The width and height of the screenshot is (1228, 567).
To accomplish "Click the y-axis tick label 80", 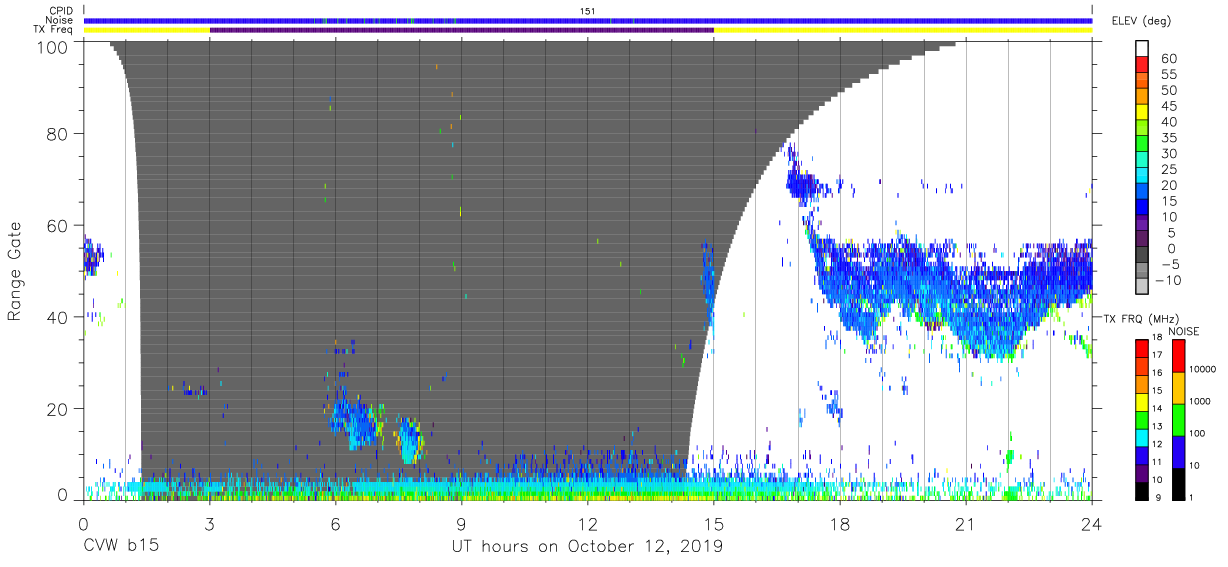I will (x=58, y=134).
